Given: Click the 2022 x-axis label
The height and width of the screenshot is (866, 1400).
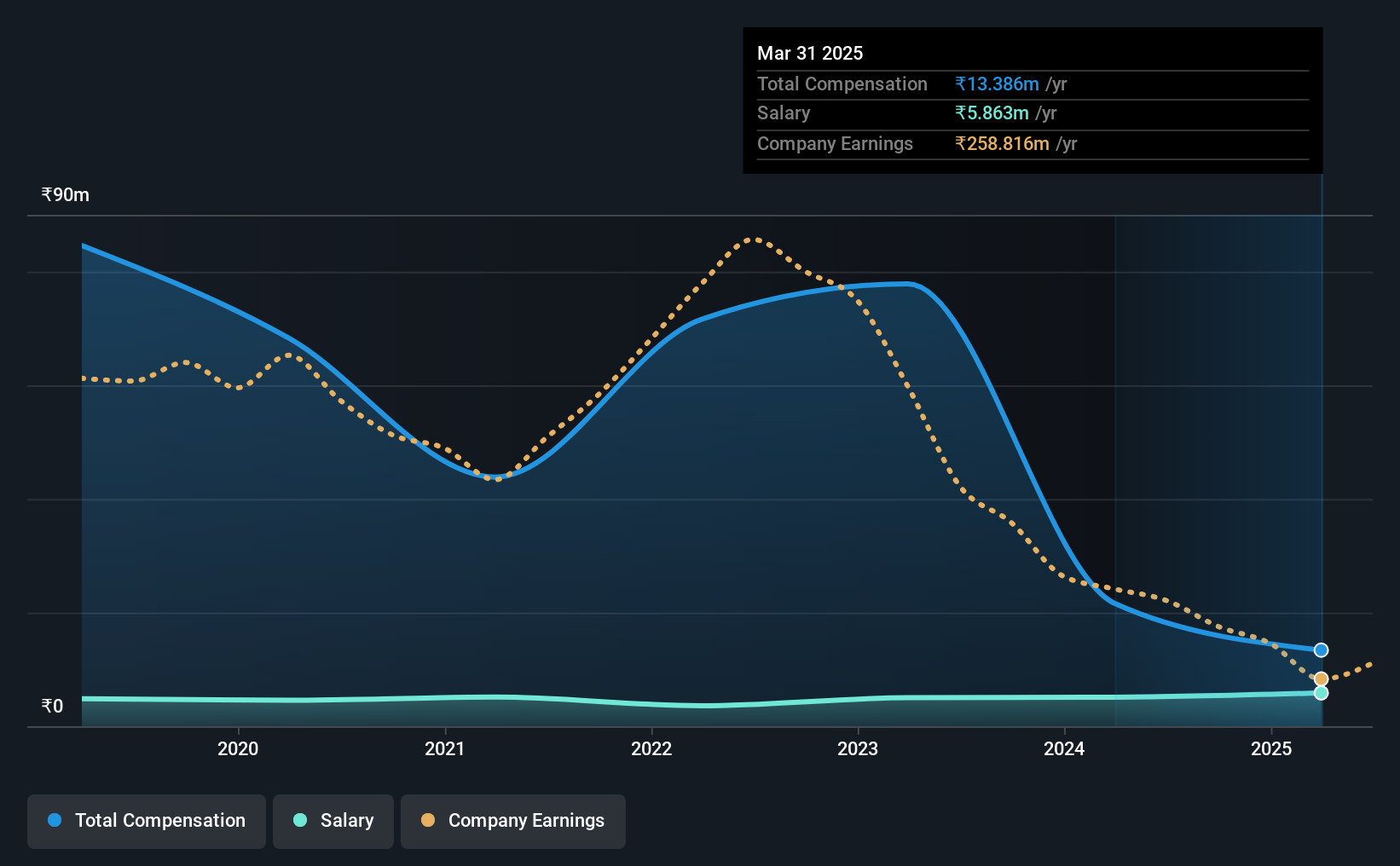Looking at the screenshot, I should (x=651, y=748).
